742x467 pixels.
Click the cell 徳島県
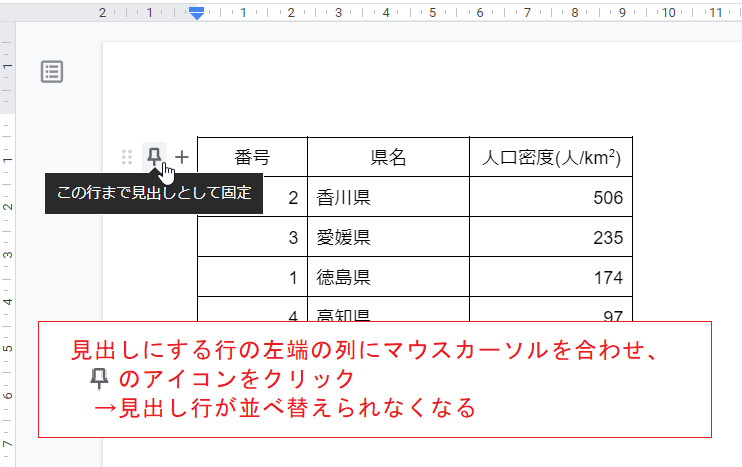[389, 277]
